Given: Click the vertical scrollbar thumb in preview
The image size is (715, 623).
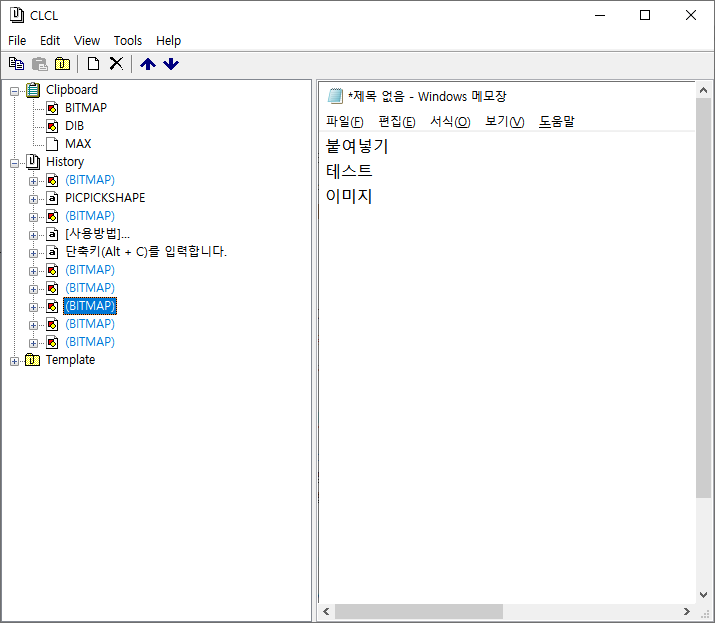Looking at the screenshot, I should 704,297.
